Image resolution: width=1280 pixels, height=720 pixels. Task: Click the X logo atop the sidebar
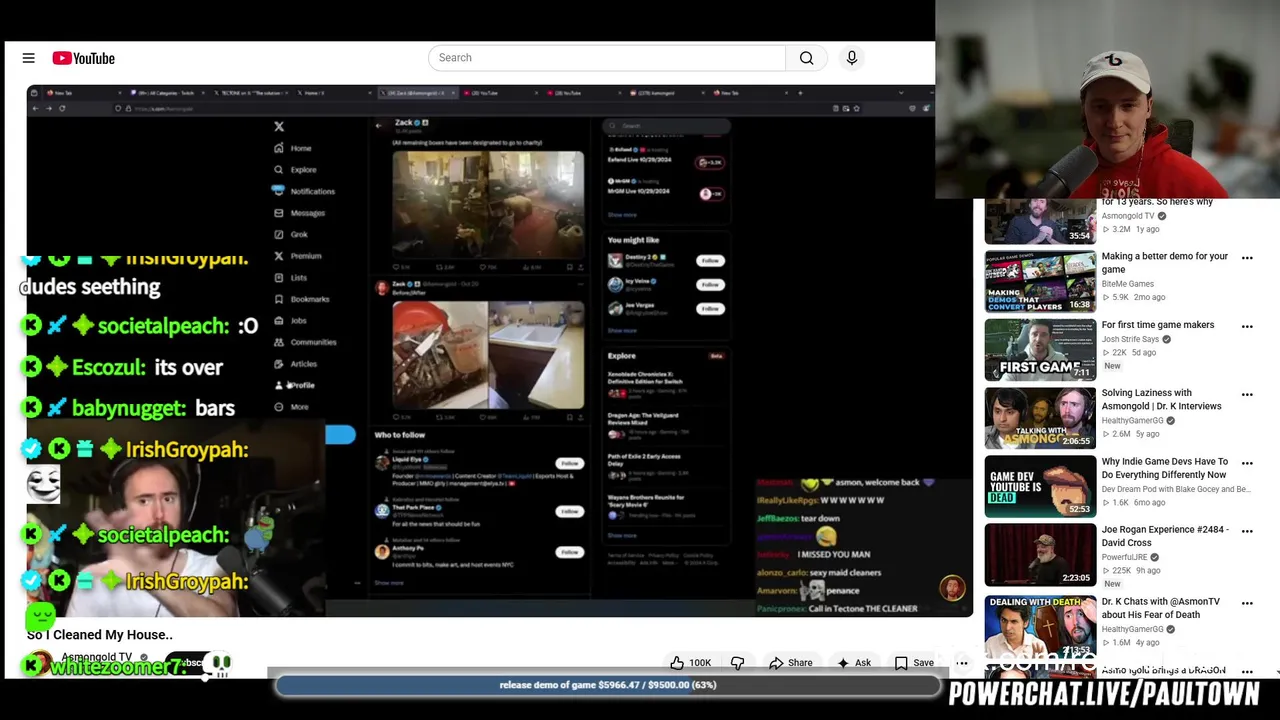point(279,126)
